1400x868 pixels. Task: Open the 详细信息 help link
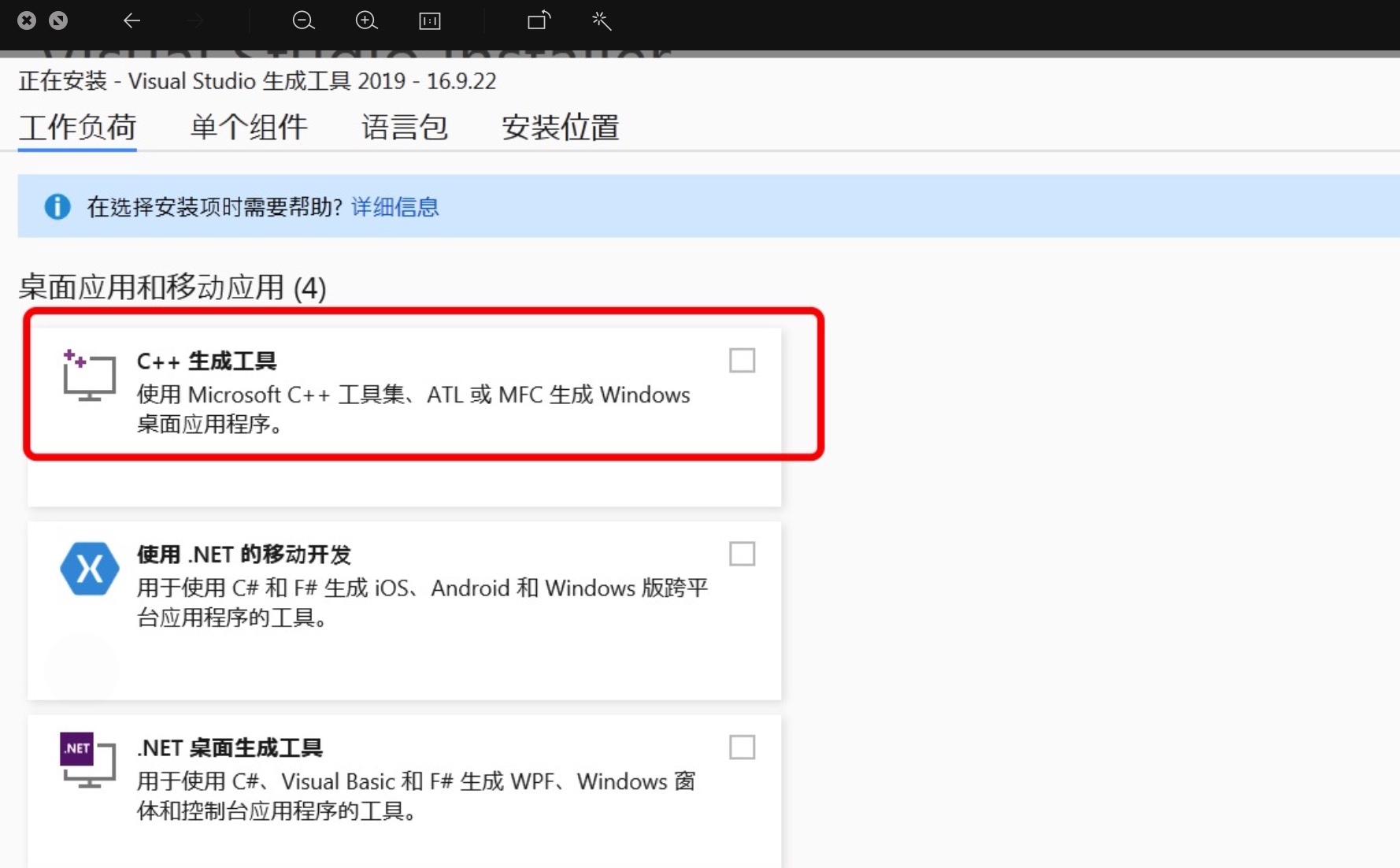coord(394,207)
